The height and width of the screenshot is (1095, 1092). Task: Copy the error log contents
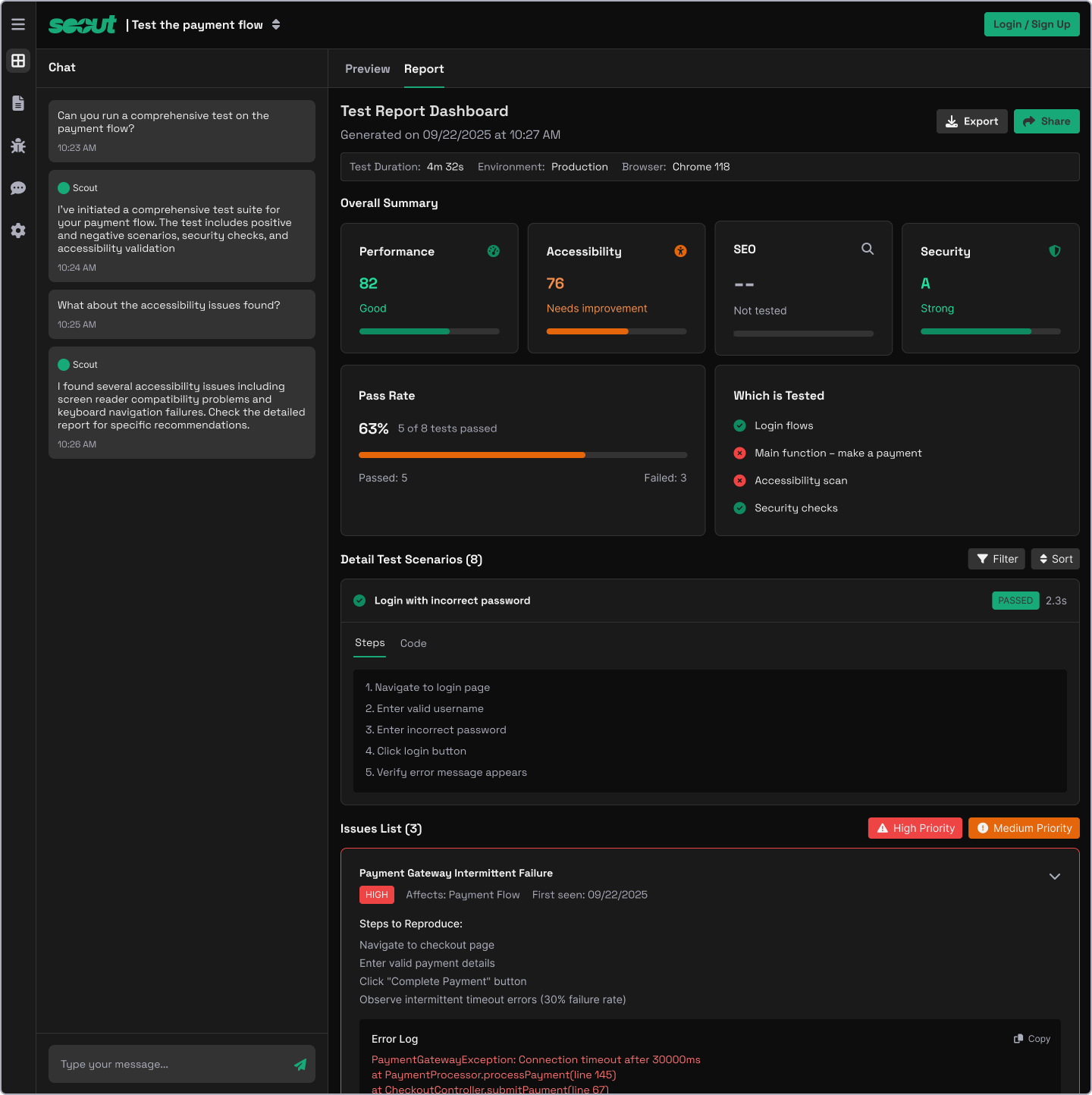pyautogui.click(x=1032, y=1039)
